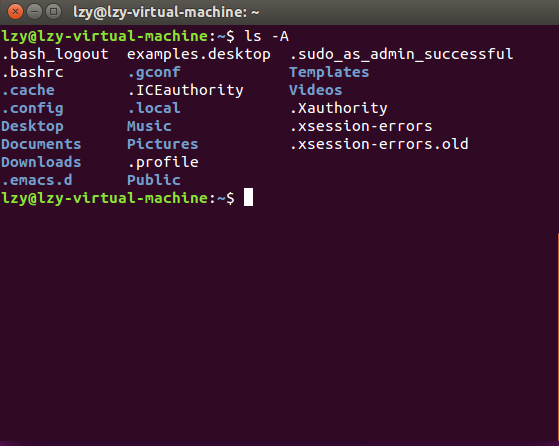Select the .sudo_as_admin_successful text
This screenshot has width=559, height=446.
point(401,54)
